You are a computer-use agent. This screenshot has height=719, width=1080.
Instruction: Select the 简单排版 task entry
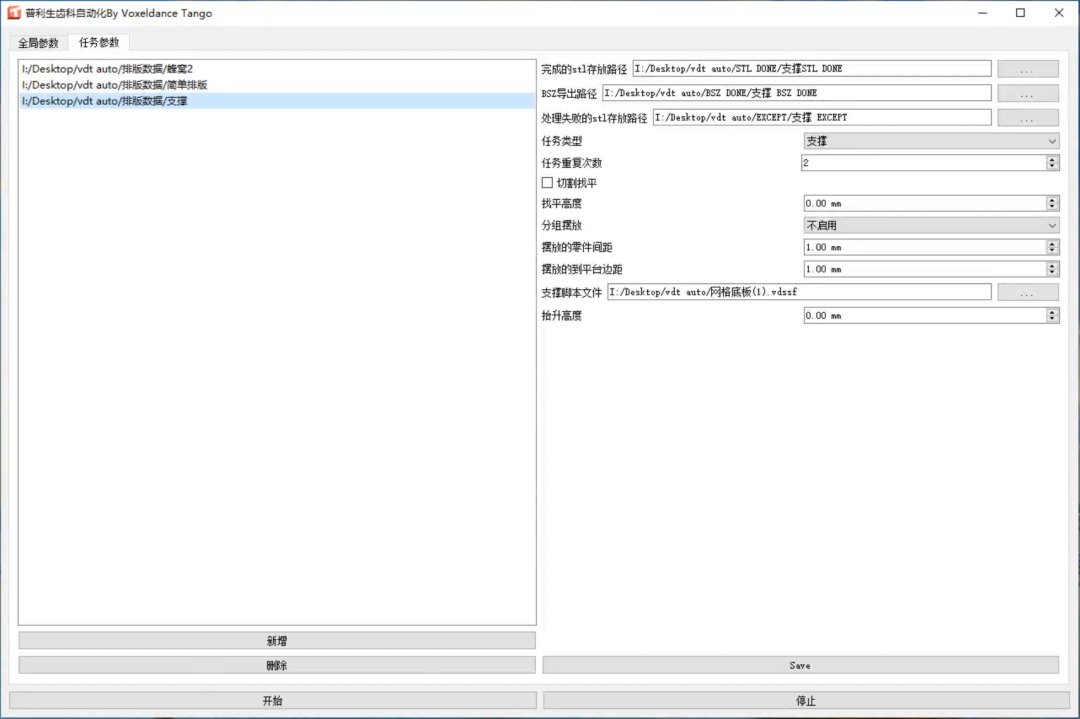coord(114,85)
